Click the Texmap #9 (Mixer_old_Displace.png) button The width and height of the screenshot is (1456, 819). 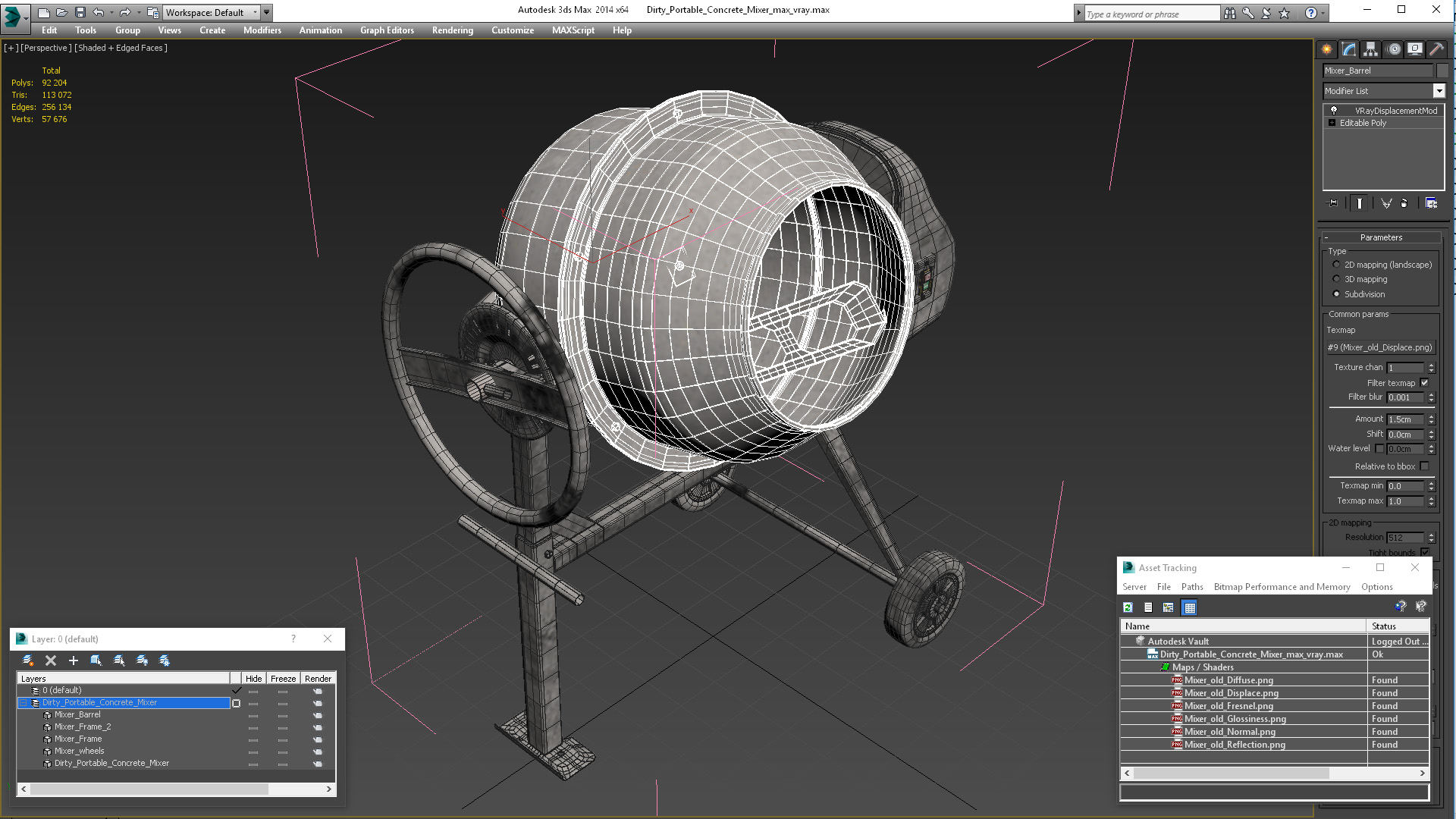(1379, 347)
